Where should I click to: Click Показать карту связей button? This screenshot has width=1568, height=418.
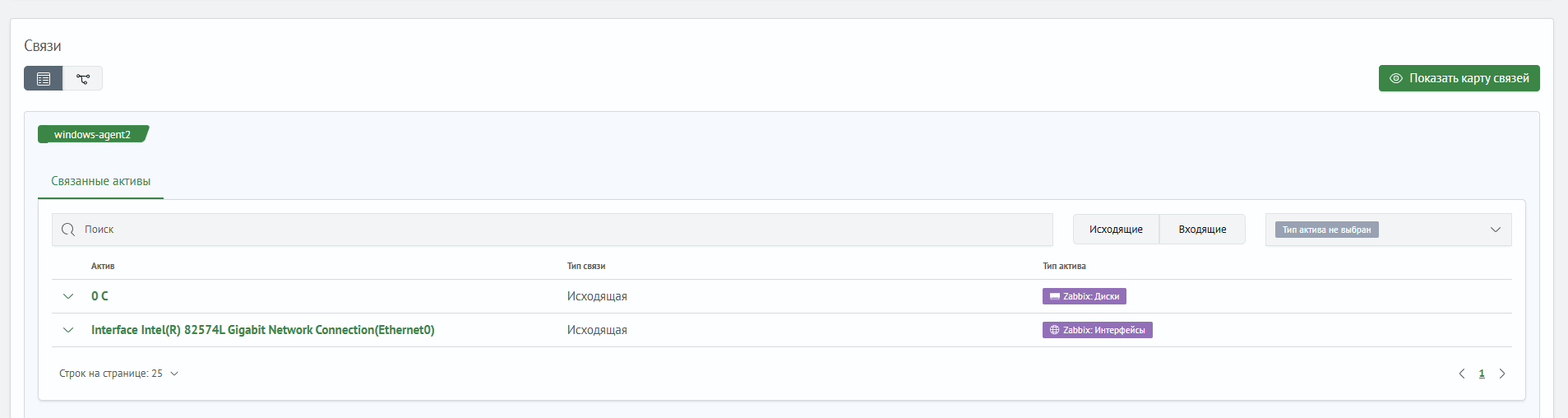pos(1459,78)
